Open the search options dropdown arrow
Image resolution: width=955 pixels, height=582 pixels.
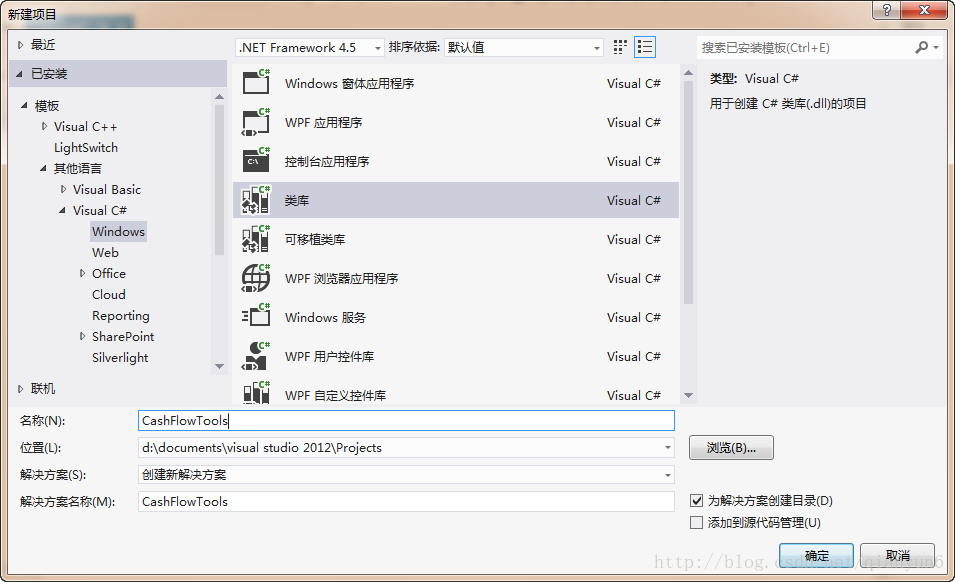(936, 47)
